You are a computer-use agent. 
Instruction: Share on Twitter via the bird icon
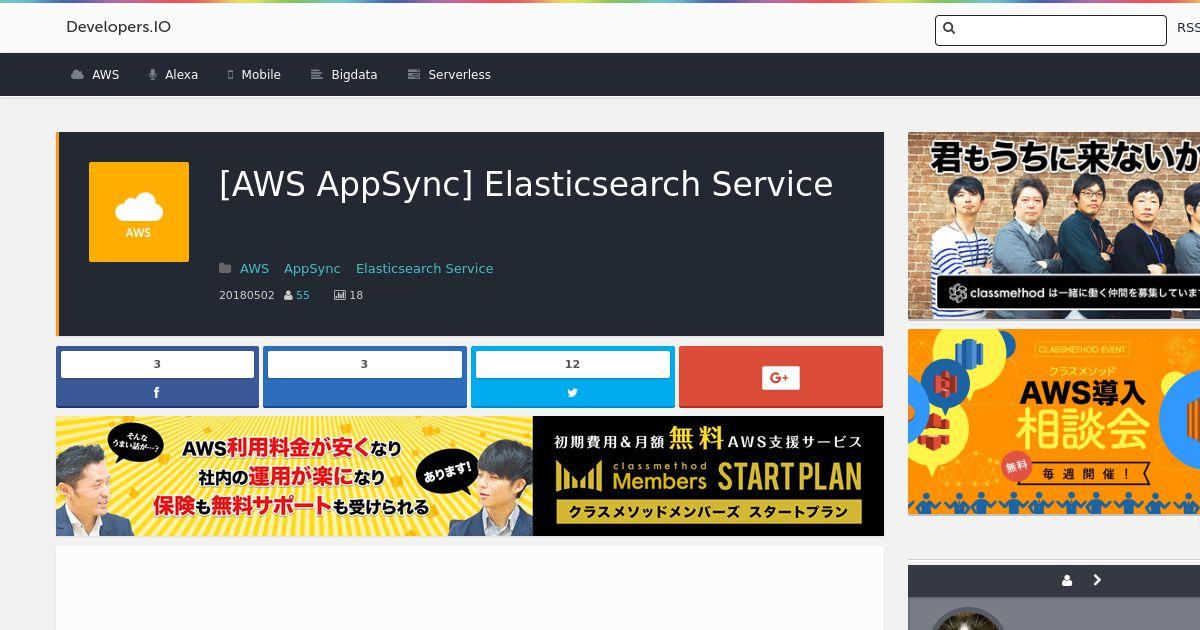coord(572,393)
